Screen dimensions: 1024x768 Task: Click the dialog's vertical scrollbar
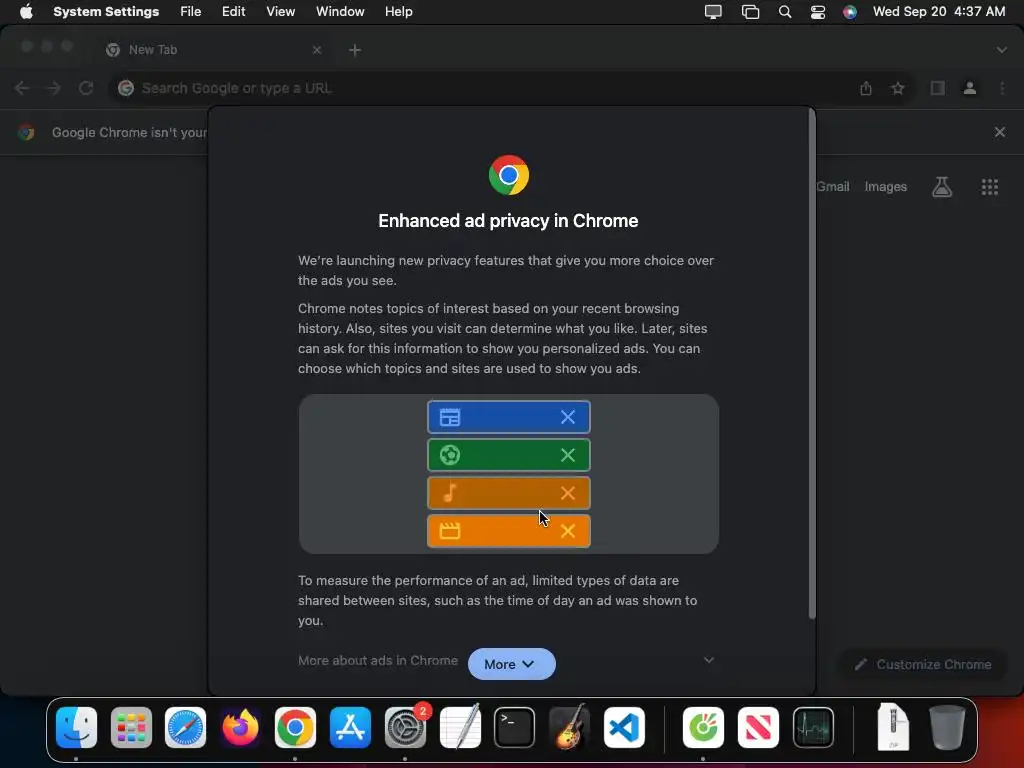[812, 364]
